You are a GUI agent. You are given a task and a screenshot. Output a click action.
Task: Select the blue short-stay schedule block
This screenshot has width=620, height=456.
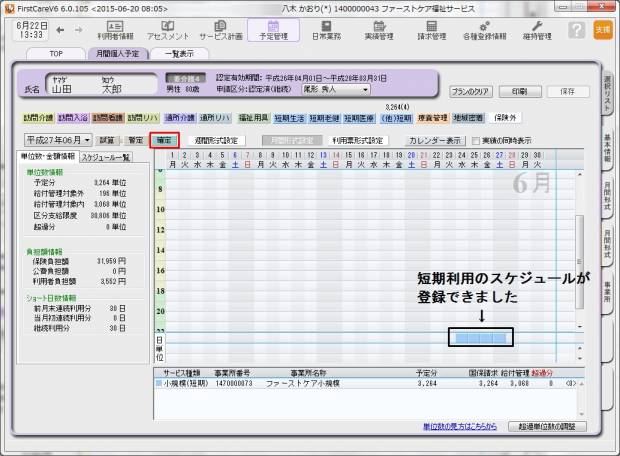pos(480,338)
